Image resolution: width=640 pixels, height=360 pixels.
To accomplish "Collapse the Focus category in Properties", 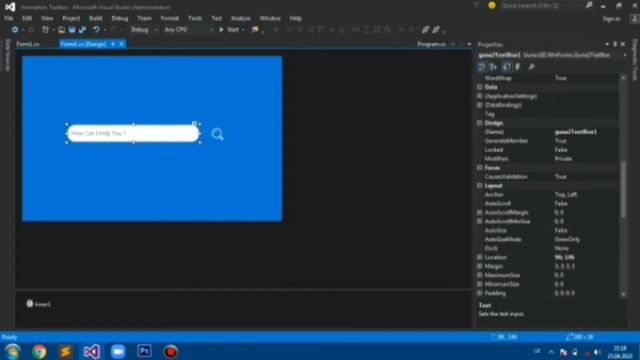I will coord(480,168).
